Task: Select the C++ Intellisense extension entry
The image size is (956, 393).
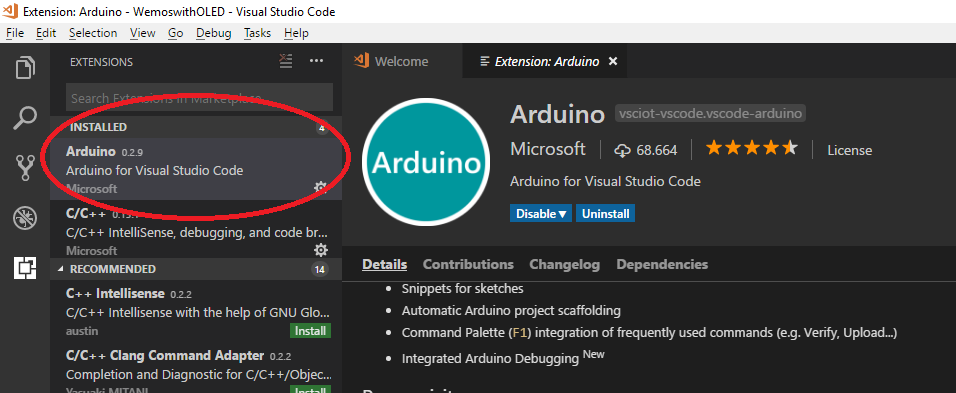Action: 196,311
